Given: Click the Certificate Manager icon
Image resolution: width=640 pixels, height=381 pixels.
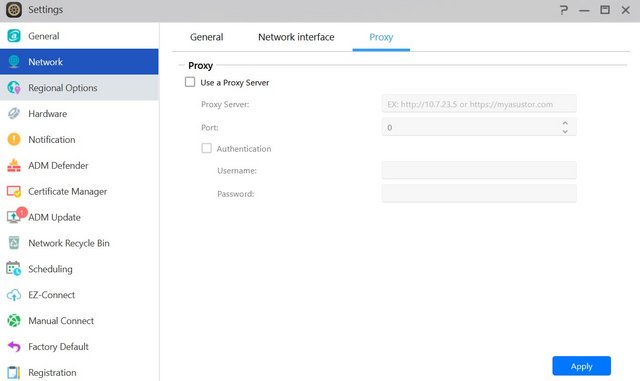Looking at the screenshot, I should (x=13, y=191).
